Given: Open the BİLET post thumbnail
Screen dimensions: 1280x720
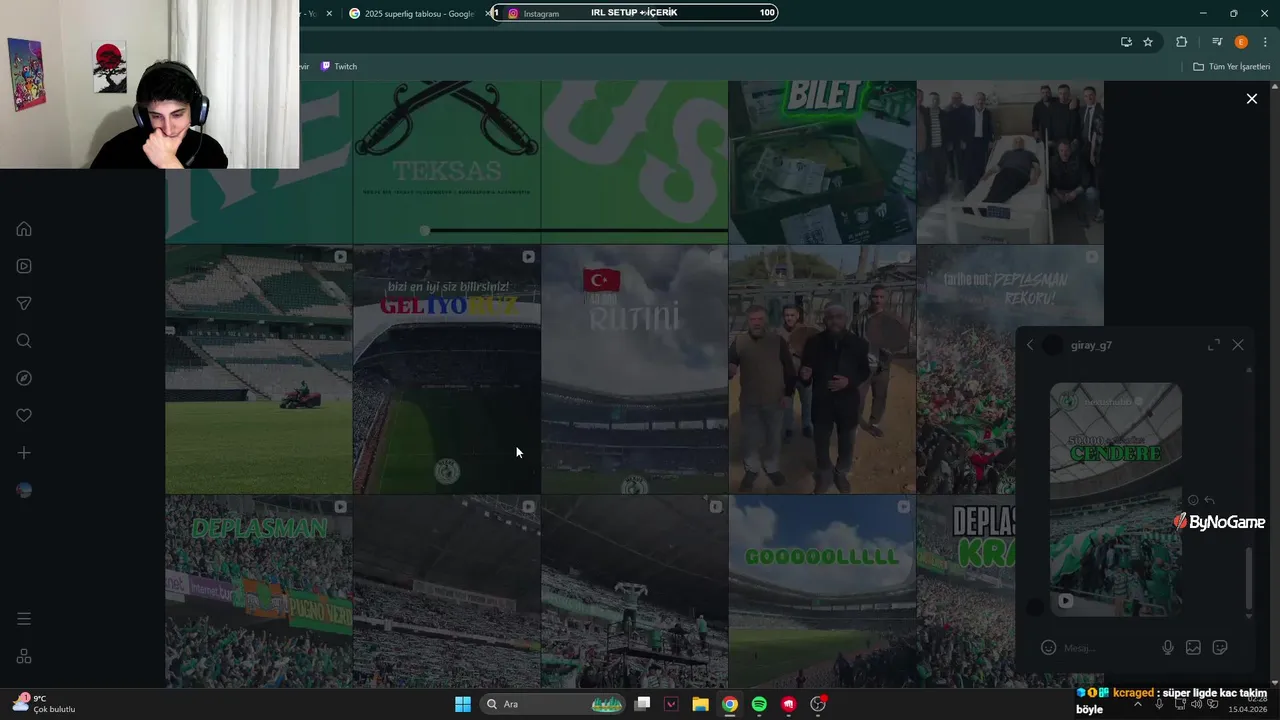Looking at the screenshot, I should [822, 162].
